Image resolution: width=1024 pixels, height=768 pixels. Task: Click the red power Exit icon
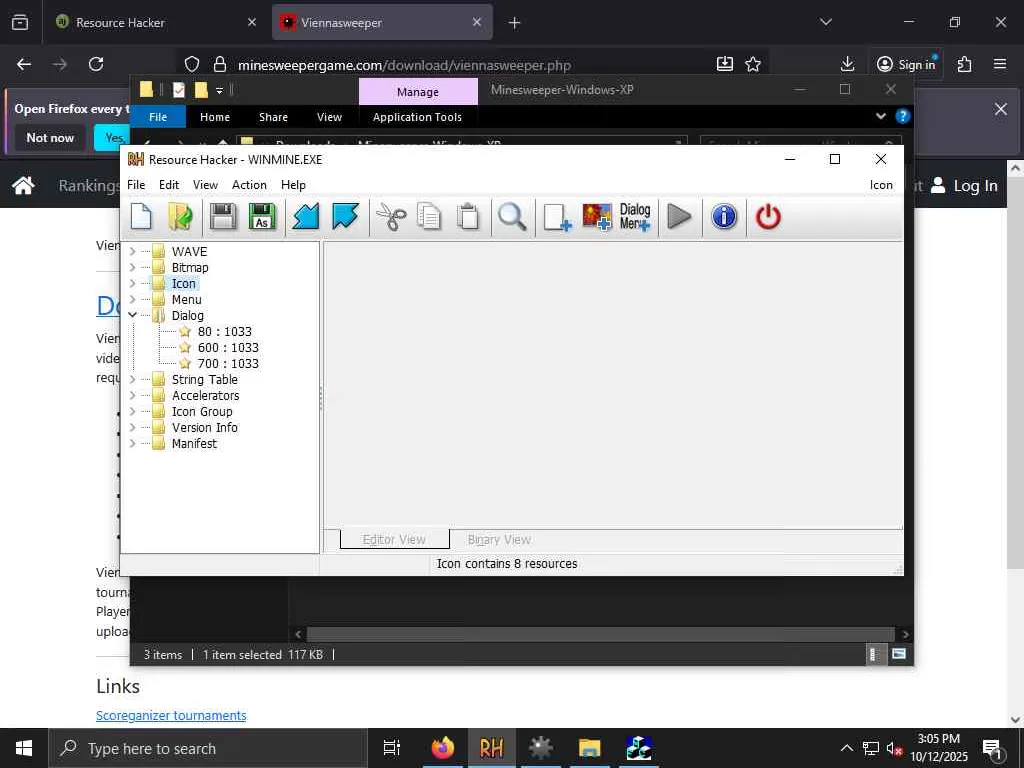coord(768,217)
